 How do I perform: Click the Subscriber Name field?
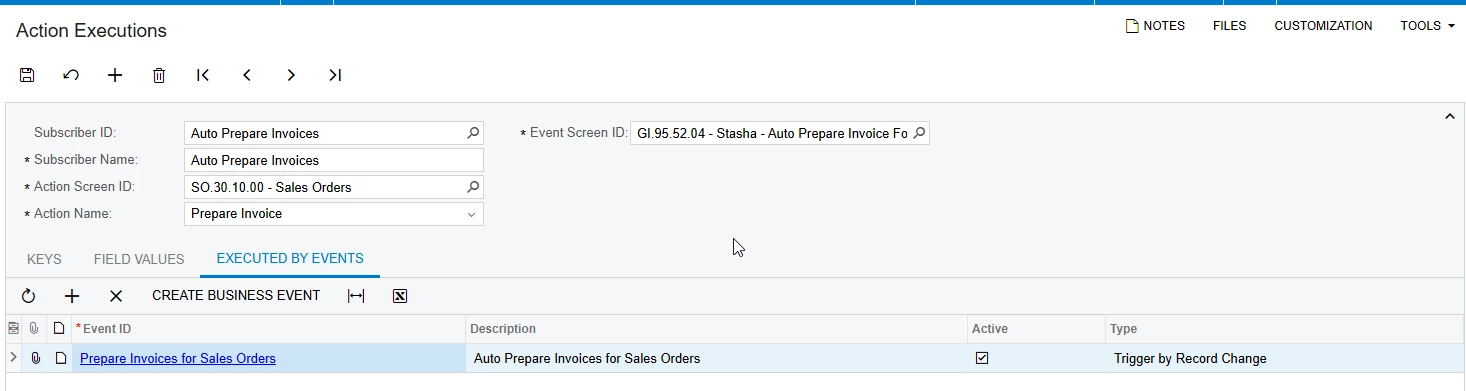tap(335, 160)
